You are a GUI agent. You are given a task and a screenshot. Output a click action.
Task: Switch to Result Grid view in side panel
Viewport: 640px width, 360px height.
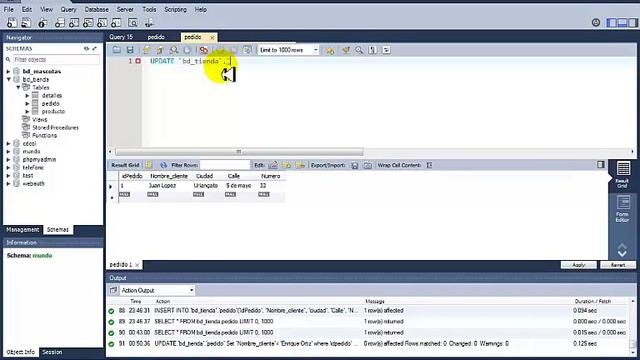pyautogui.click(x=622, y=175)
